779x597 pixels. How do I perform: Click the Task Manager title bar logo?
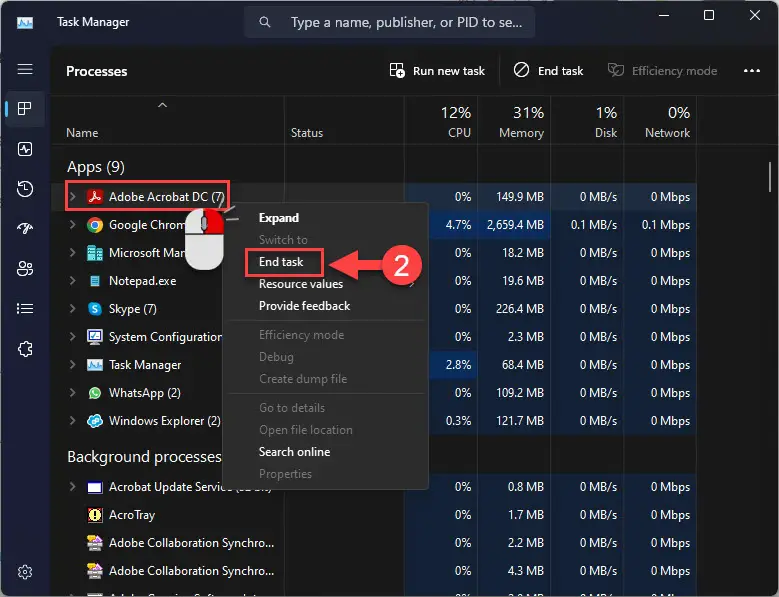pos(25,22)
